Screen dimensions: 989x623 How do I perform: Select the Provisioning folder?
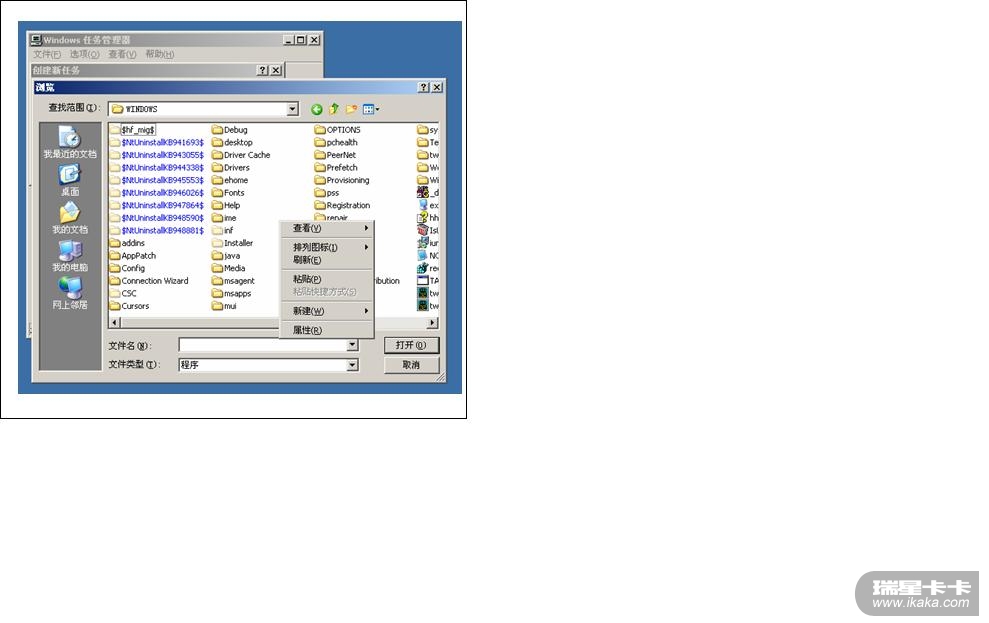click(x=342, y=180)
